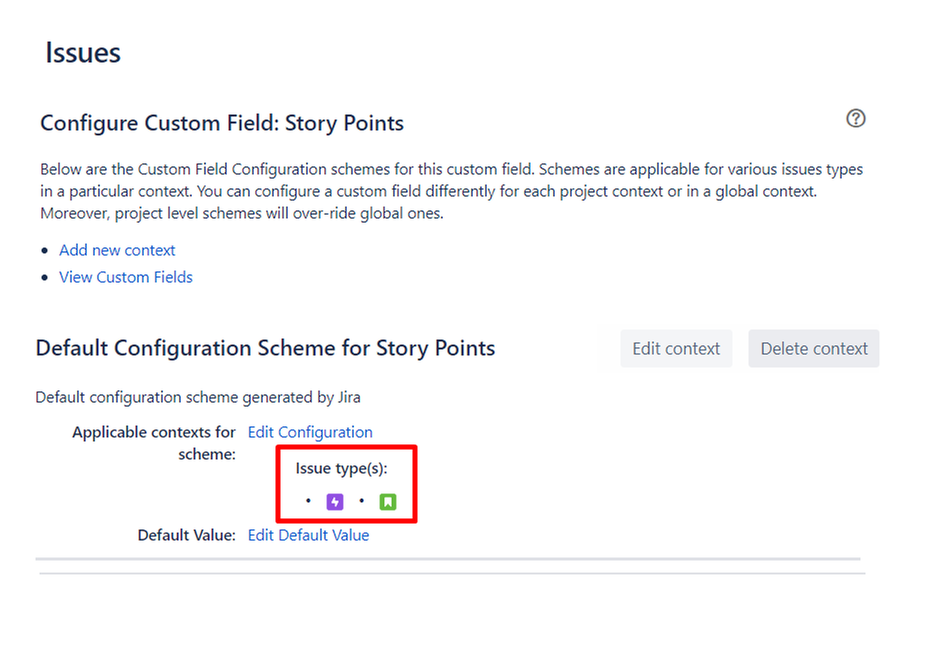Click the Default Configuration Scheme for Story Points heading
Viewport: 932px width, 645px height.
[265, 348]
